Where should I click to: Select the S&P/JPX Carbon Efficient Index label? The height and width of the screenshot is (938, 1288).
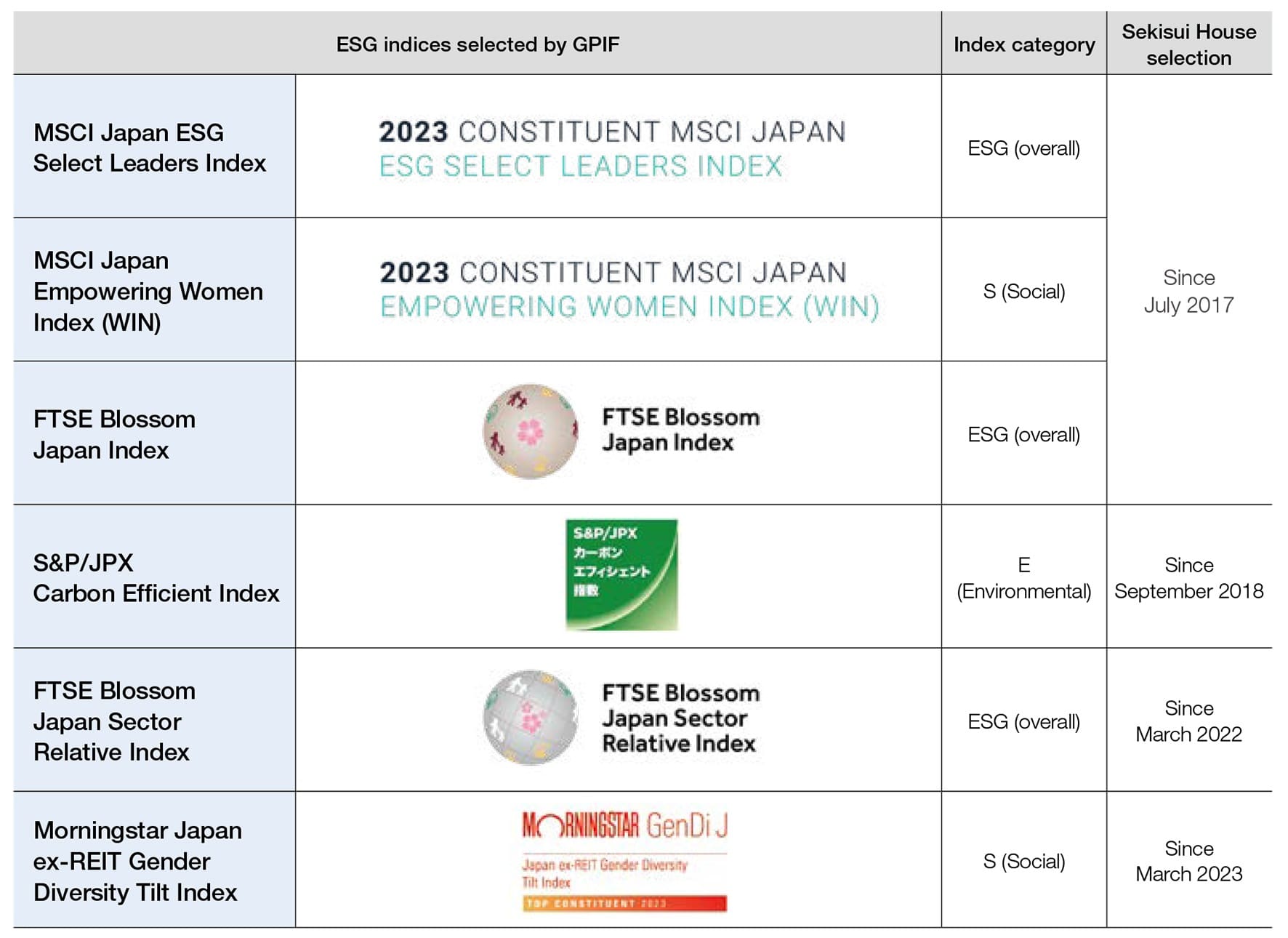[x=156, y=578]
